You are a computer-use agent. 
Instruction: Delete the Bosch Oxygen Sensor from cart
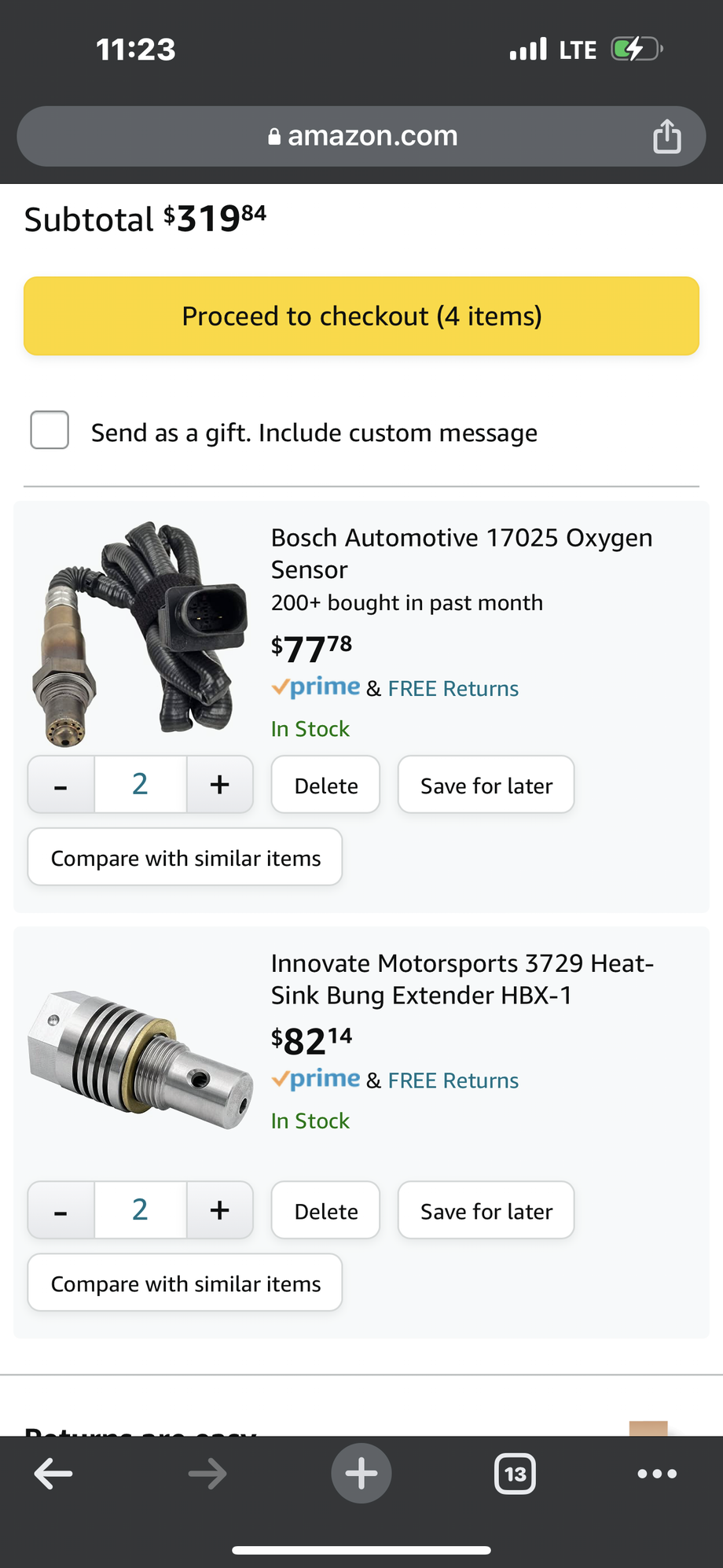coord(325,786)
